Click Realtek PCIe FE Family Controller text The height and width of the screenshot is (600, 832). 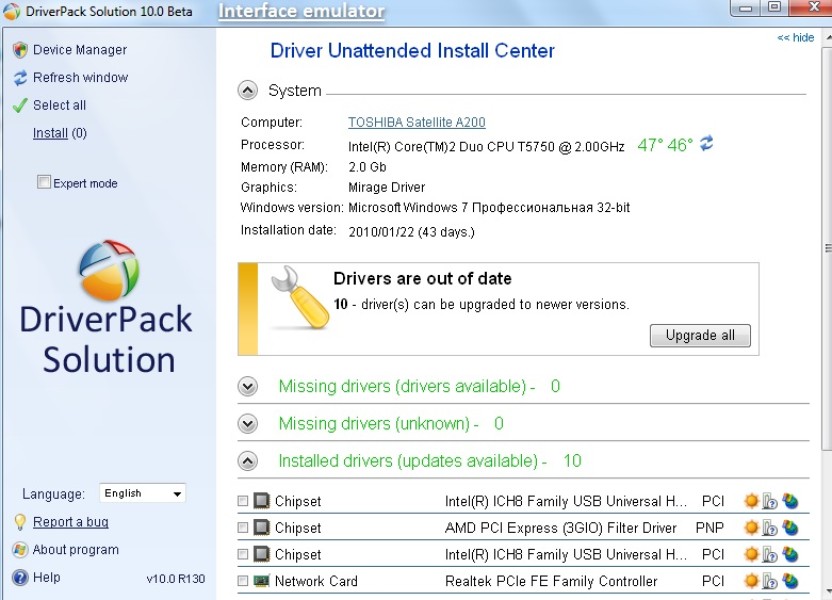(551, 581)
